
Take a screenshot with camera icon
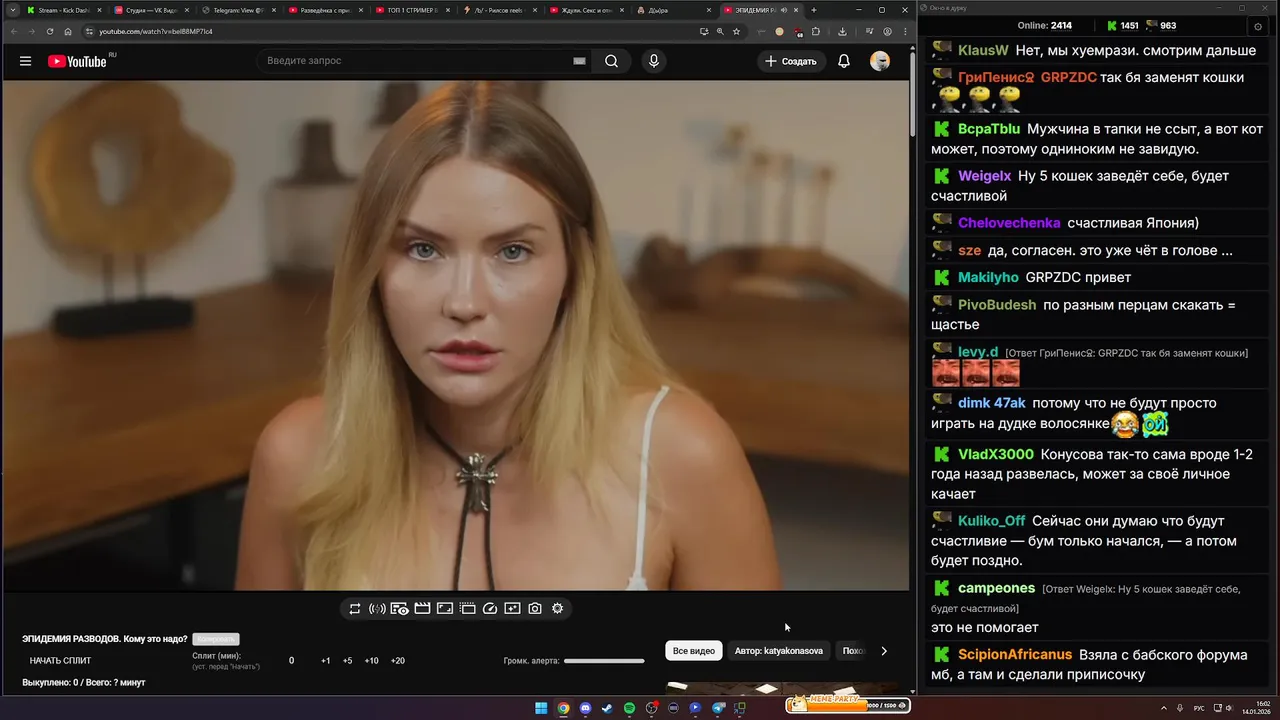pos(535,608)
